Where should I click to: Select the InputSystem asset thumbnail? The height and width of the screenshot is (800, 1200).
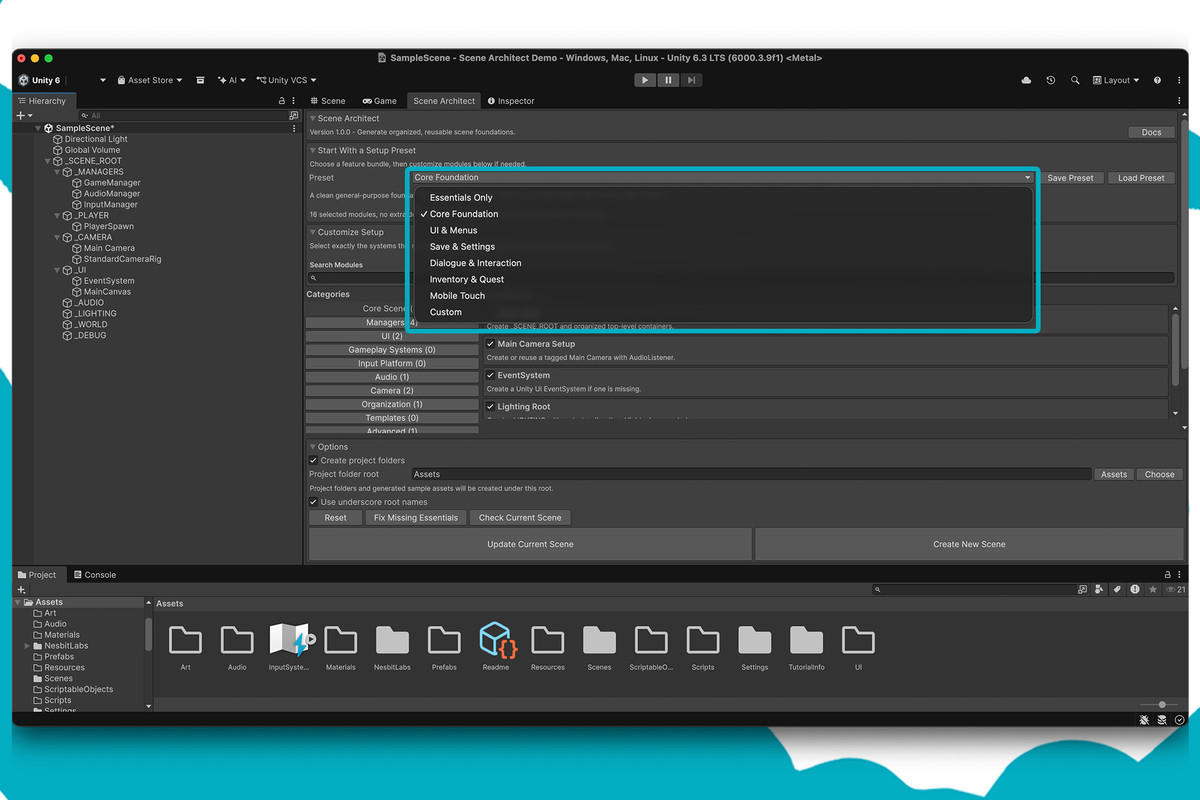[x=290, y=640]
